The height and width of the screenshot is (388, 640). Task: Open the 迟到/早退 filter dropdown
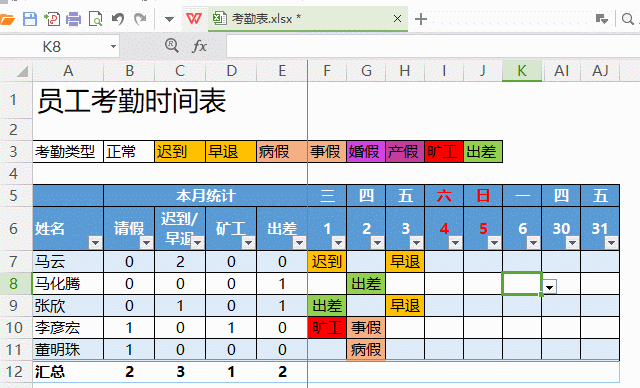click(x=198, y=243)
